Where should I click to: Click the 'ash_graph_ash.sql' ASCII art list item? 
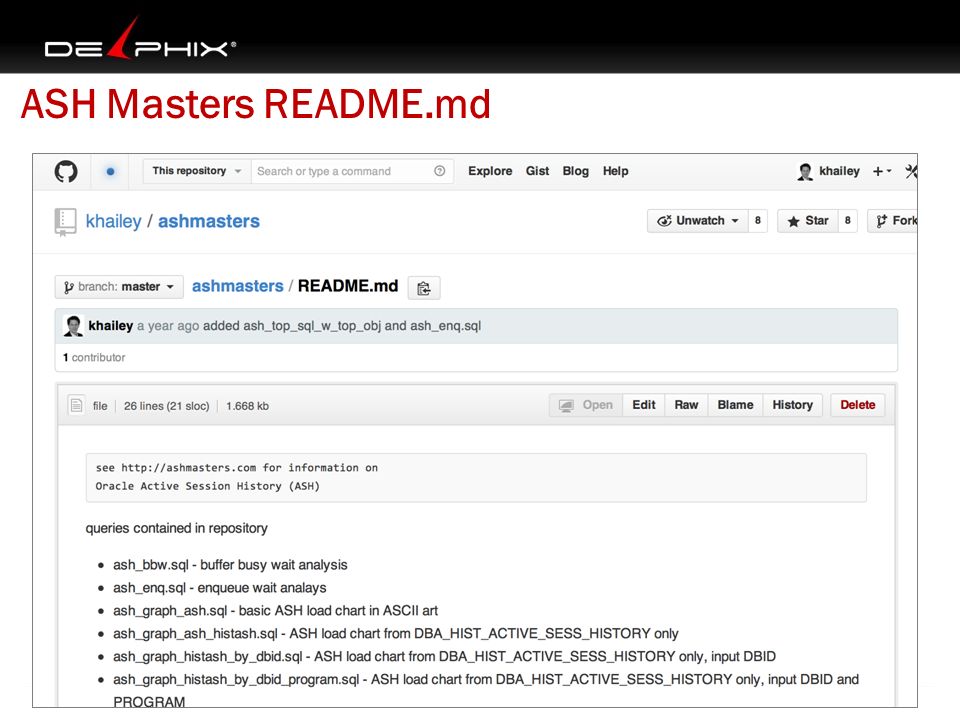[276, 610]
